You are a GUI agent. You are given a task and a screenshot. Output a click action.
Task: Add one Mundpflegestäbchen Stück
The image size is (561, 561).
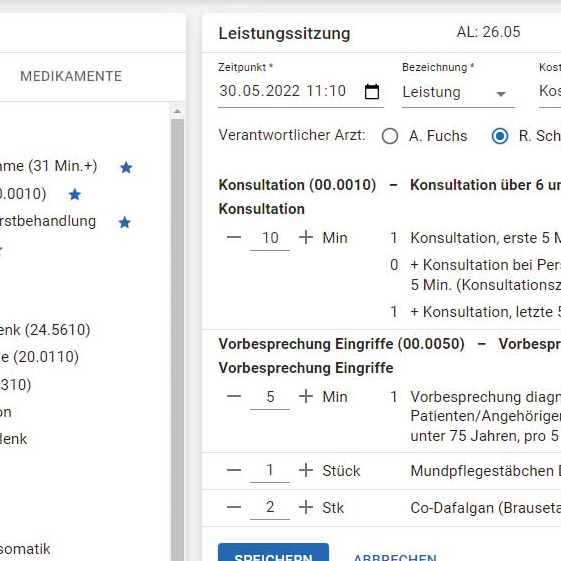click(306, 470)
